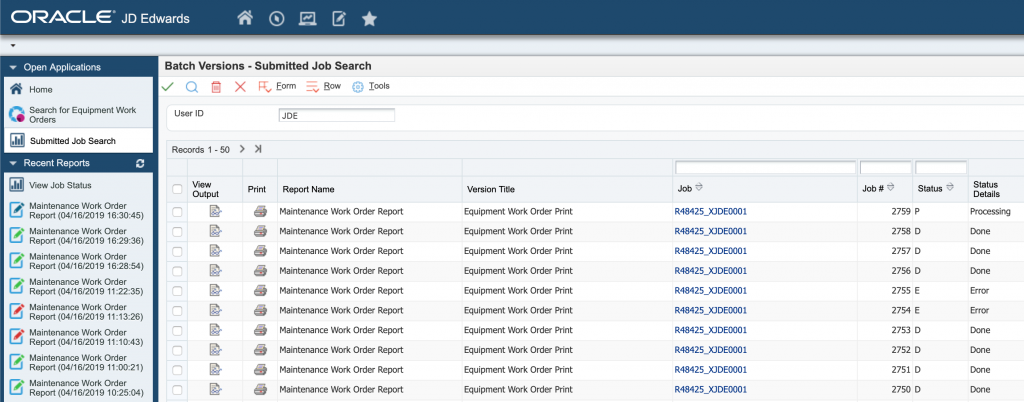Image resolution: width=1024 pixels, height=402 pixels.
Task: Print job 2758 using printer icon
Action: pos(260,231)
